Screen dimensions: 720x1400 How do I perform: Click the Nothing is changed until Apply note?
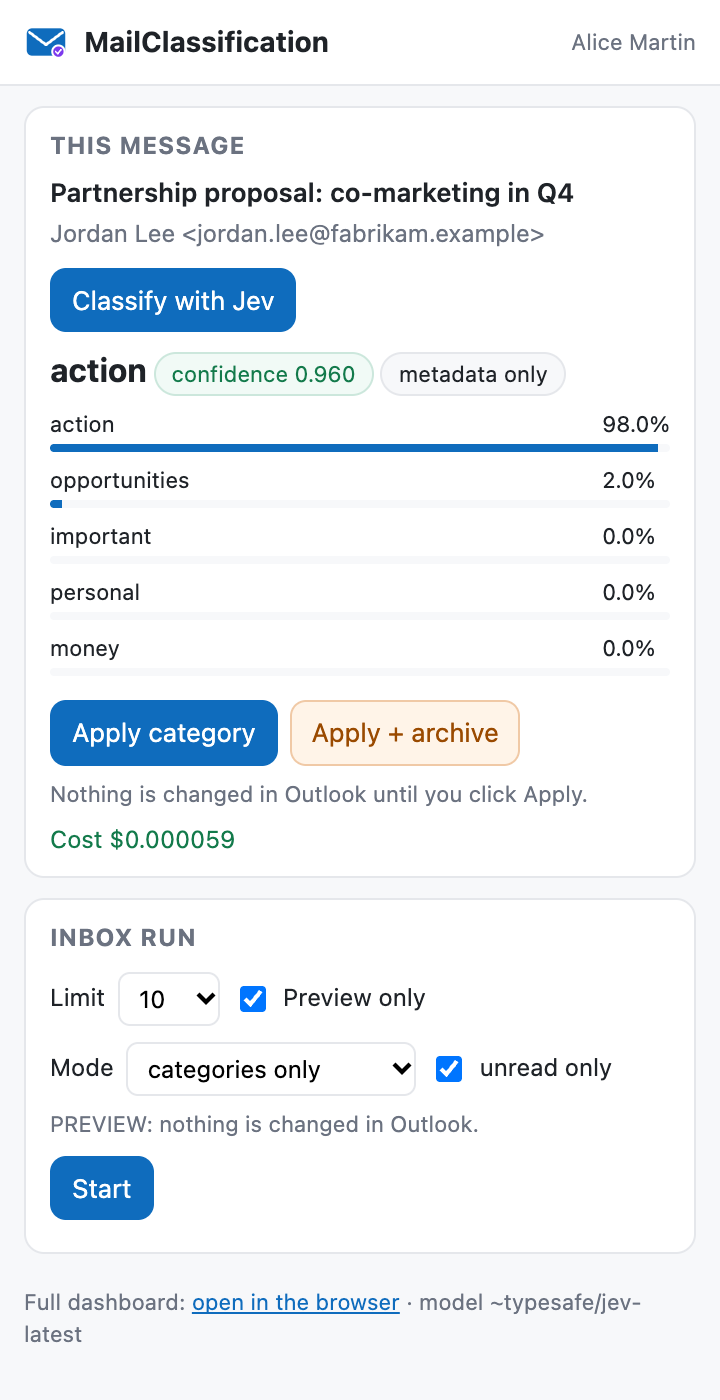tap(319, 795)
